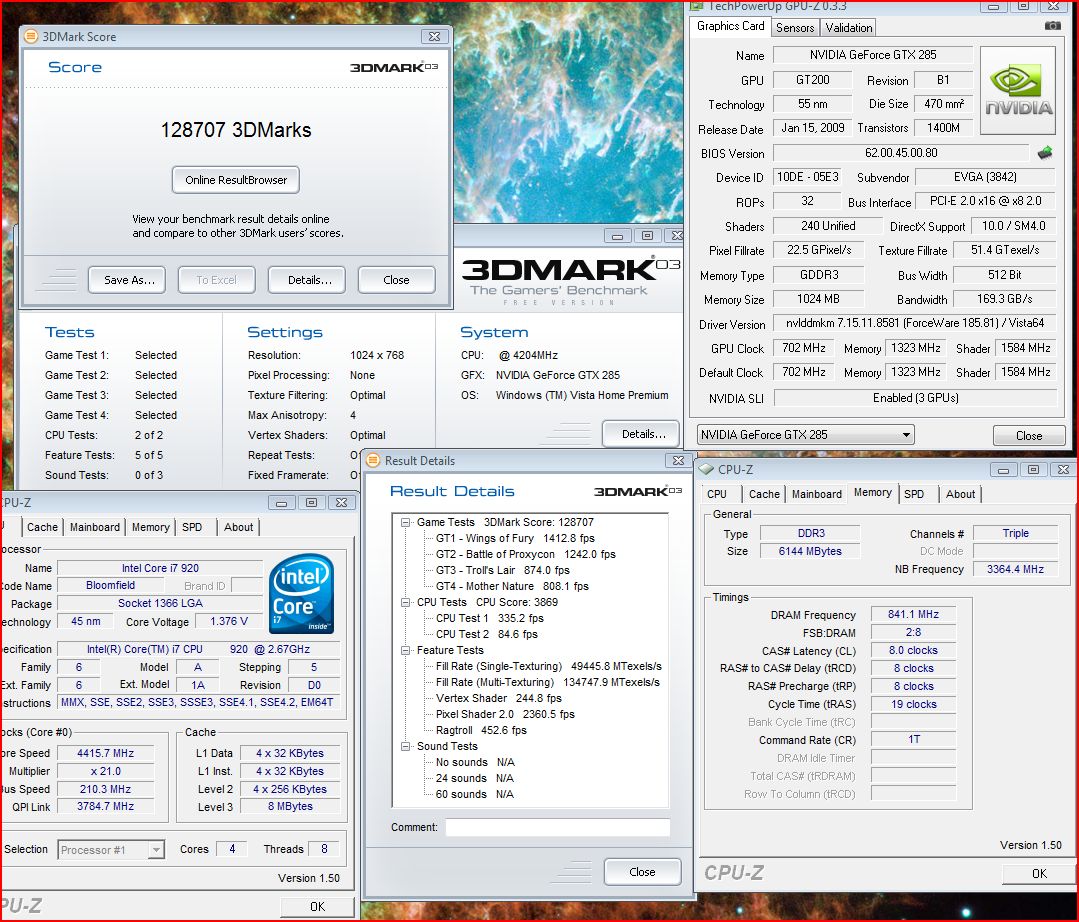This screenshot has width=1079, height=922.
Task: Open the Cache tab in left CPU-Z window
Action: point(42,527)
